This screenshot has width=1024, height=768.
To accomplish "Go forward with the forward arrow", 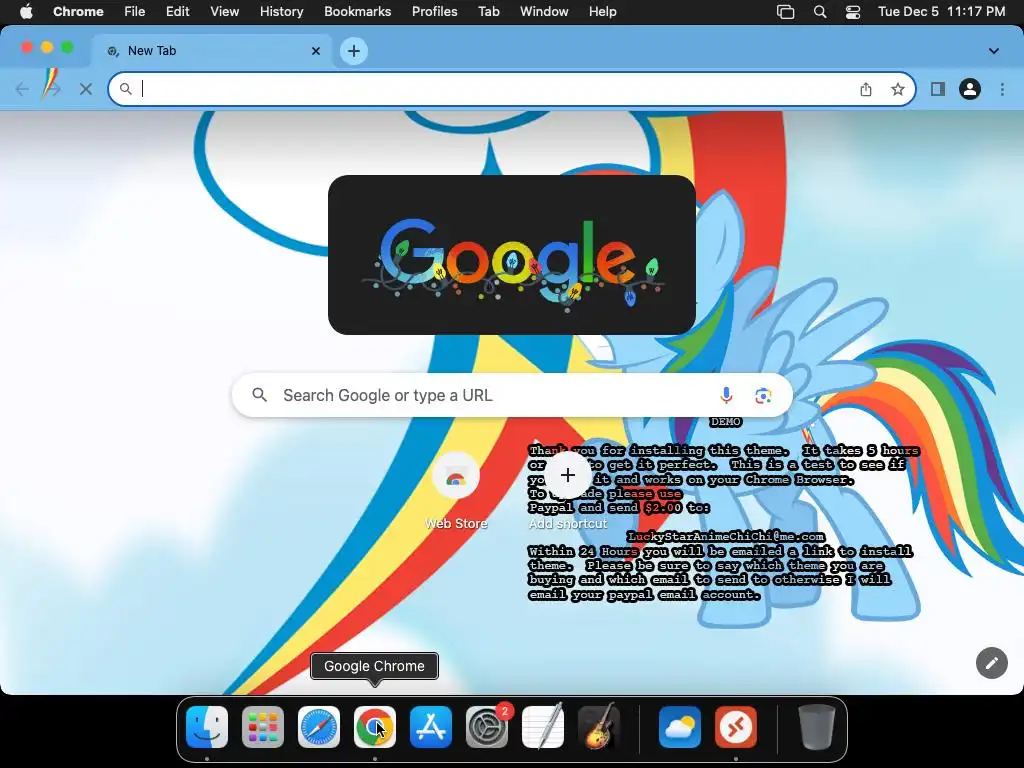I will click(52, 89).
